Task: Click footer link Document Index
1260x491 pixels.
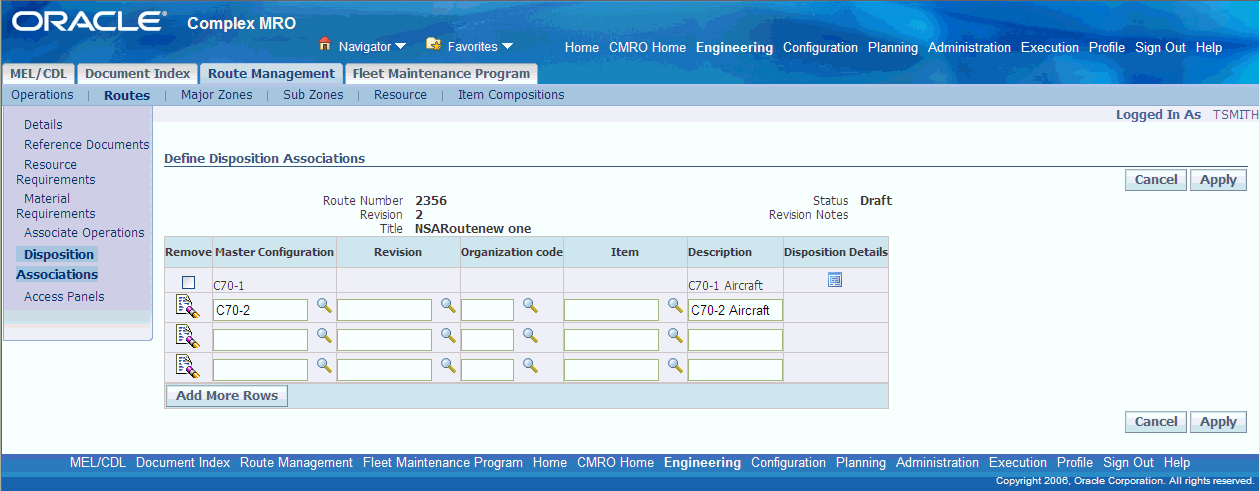Action: point(183,462)
